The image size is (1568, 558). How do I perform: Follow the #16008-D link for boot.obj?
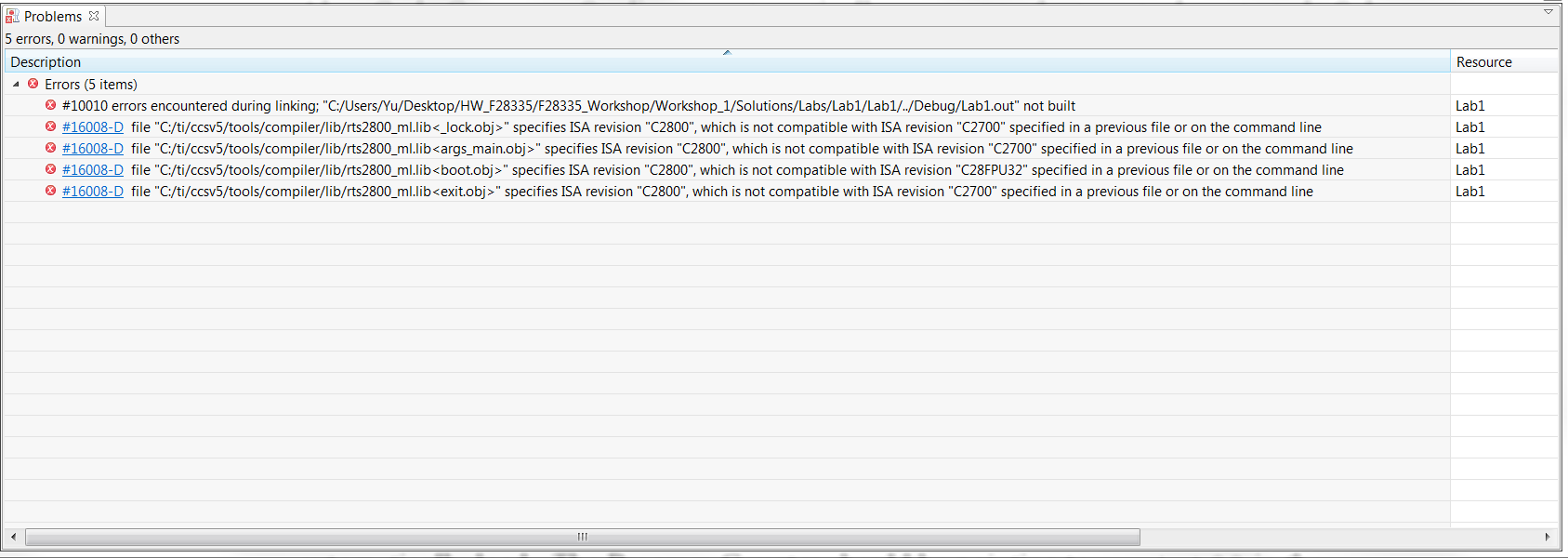92,170
